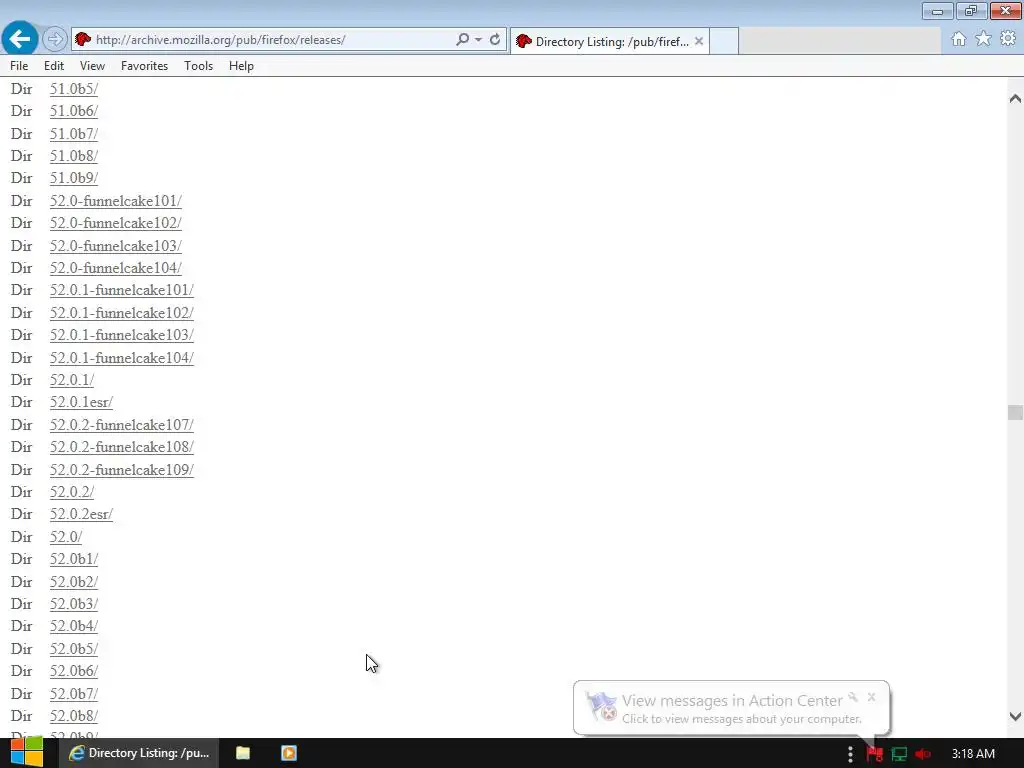
Task: Open the 52.0-funnelcake104/ link
Action: (x=116, y=268)
